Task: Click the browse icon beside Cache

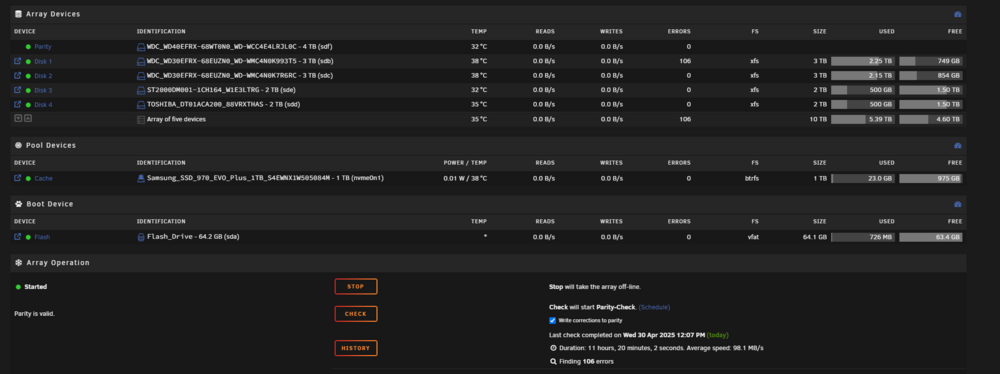Action: tap(17, 178)
